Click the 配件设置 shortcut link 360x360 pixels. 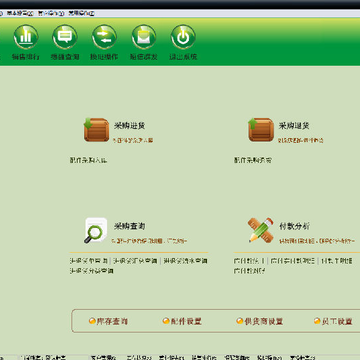[x=186, y=321]
